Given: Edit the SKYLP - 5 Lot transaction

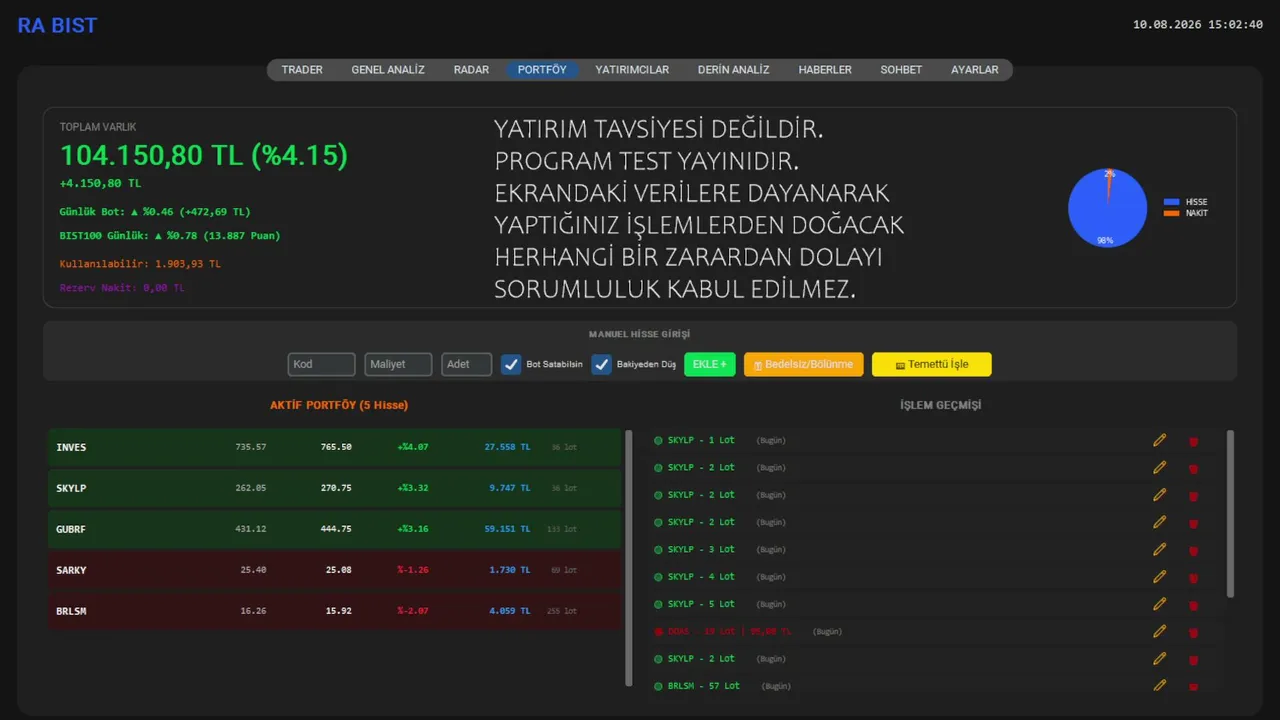Looking at the screenshot, I should (x=1160, y=603).
